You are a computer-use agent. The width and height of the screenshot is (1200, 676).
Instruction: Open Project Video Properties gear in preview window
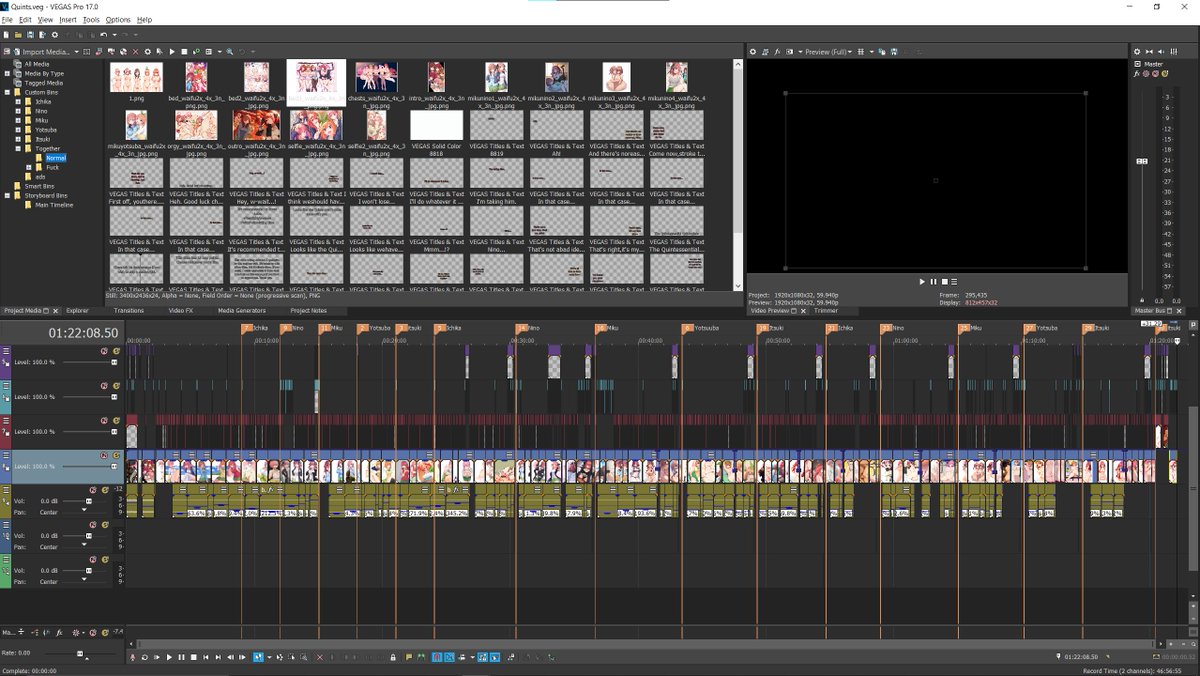(753, 52)
